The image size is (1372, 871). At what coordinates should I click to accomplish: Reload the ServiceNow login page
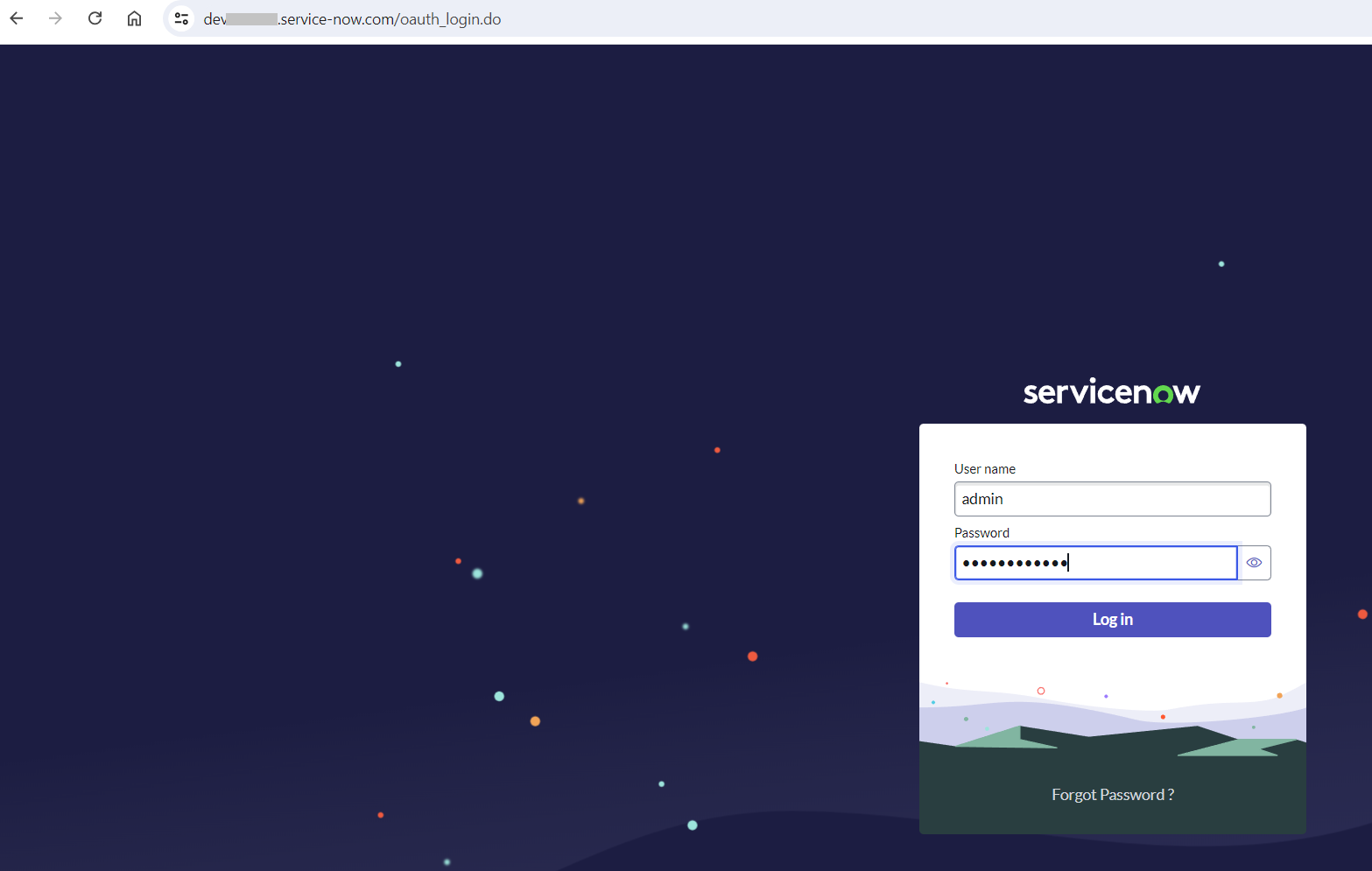[95, 18]
